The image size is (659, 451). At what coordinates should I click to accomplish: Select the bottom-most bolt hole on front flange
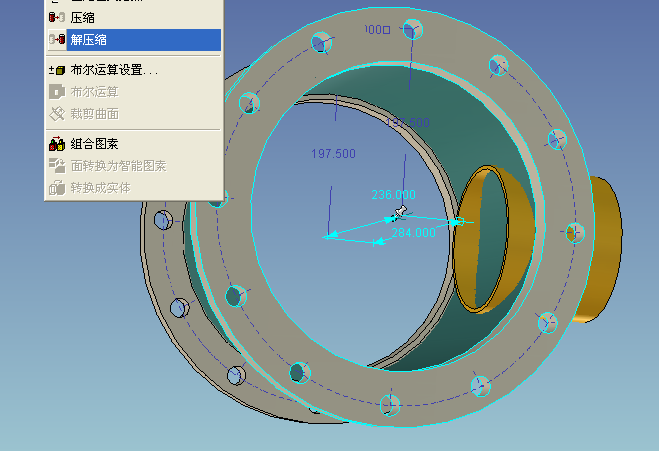tap(388, 405)
